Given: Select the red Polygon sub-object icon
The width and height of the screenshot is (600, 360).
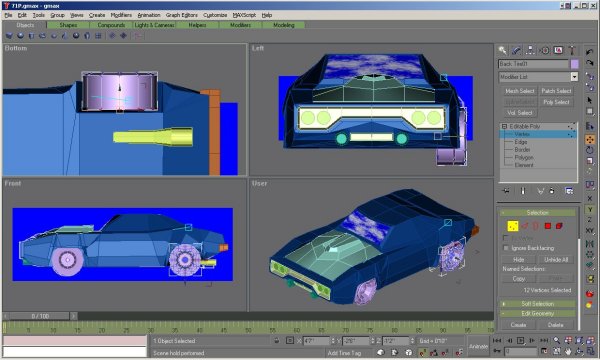Looking at the screenshot, I should click(x=548, y=226).
